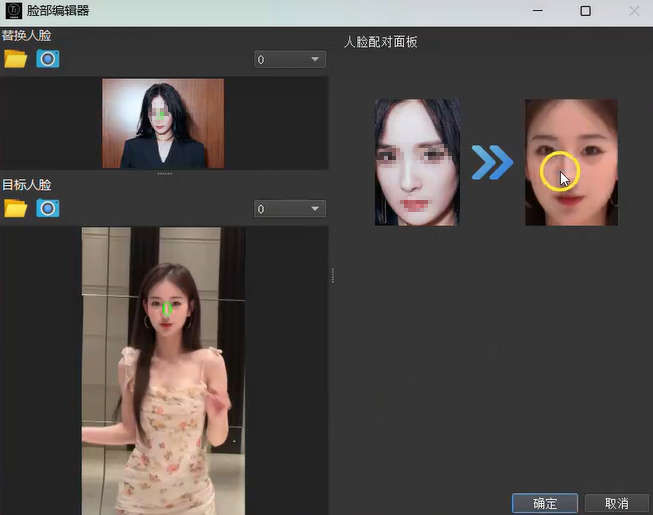The width and height of the screenshot is (653, 515).
Task: Click the 脸部编辑器 app icon in title bar
Action: [14, 11]
